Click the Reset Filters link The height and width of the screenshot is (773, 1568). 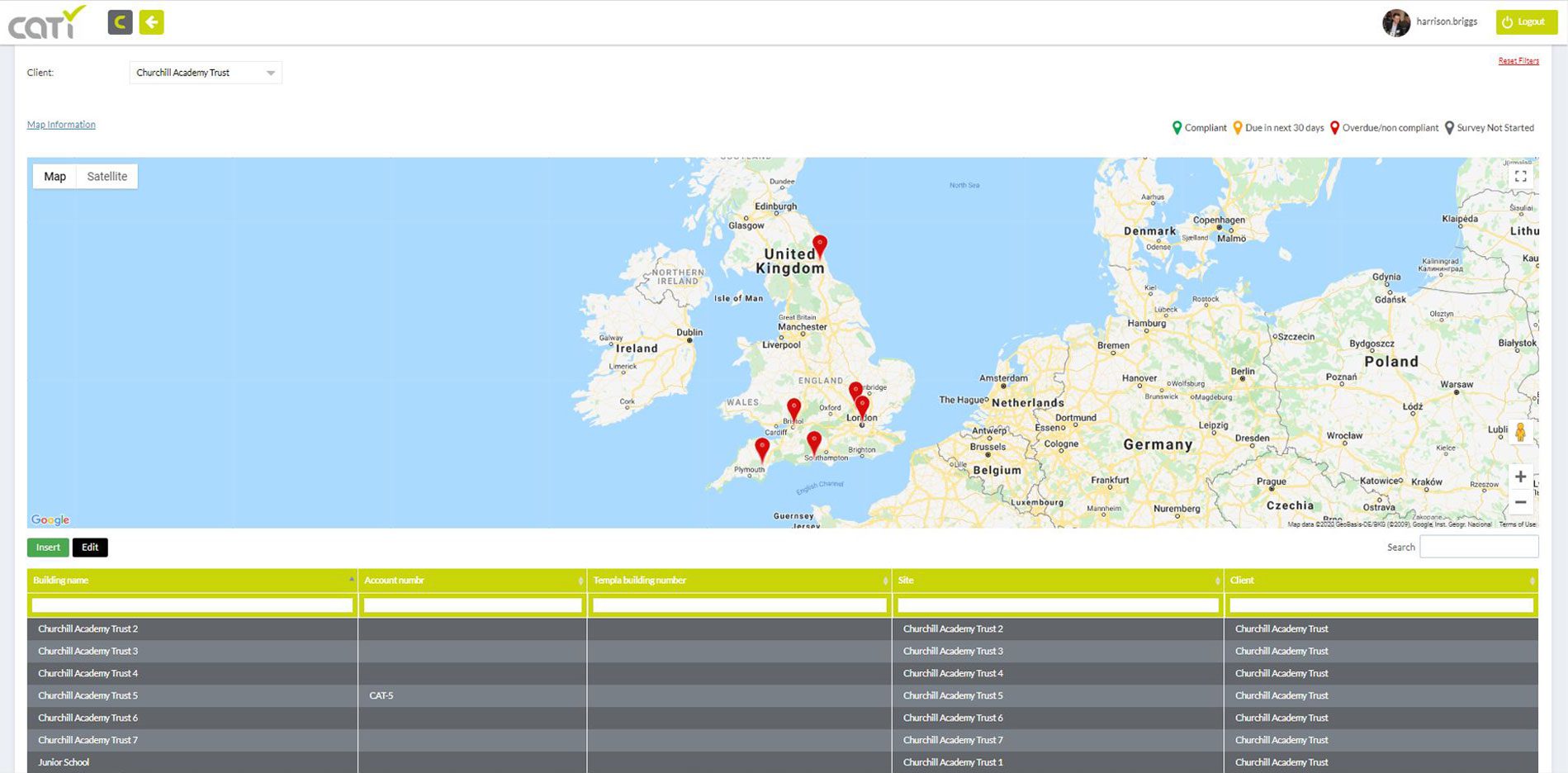click(1518, 61)
